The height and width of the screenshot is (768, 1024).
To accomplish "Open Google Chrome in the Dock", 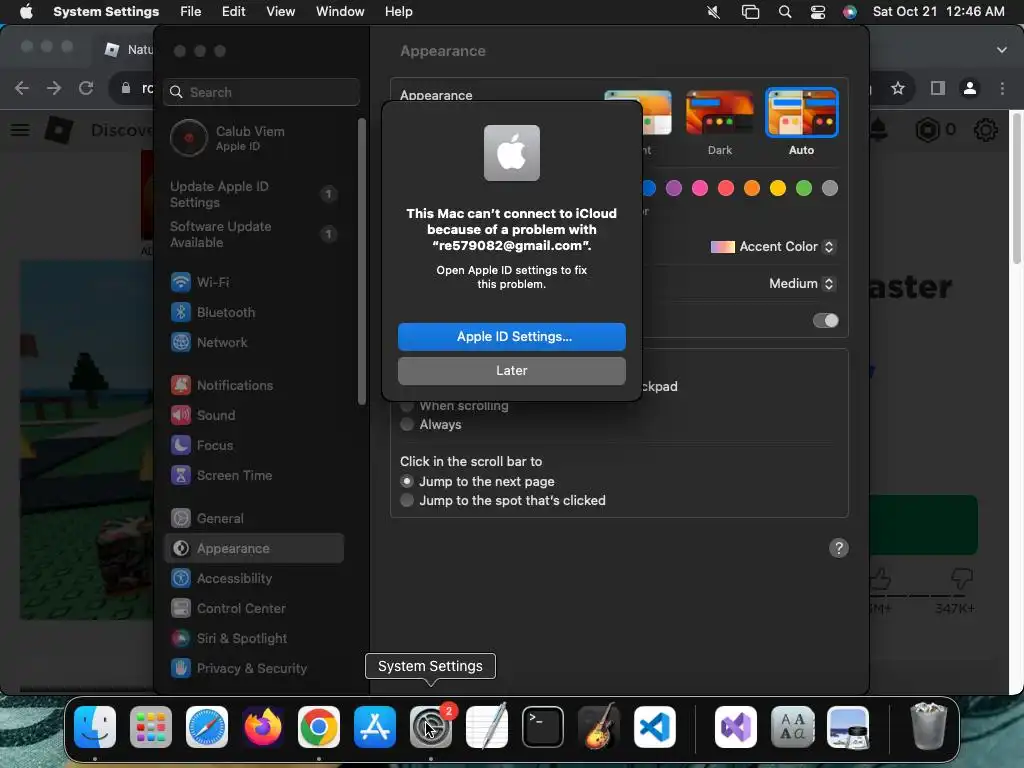I will pyautogui.click(x=319, y=727).
